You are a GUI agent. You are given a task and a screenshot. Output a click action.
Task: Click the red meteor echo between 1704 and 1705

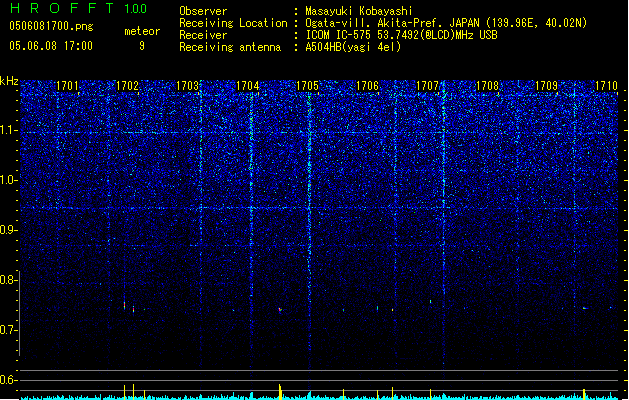pyautogui.click(x=280, y=309)
